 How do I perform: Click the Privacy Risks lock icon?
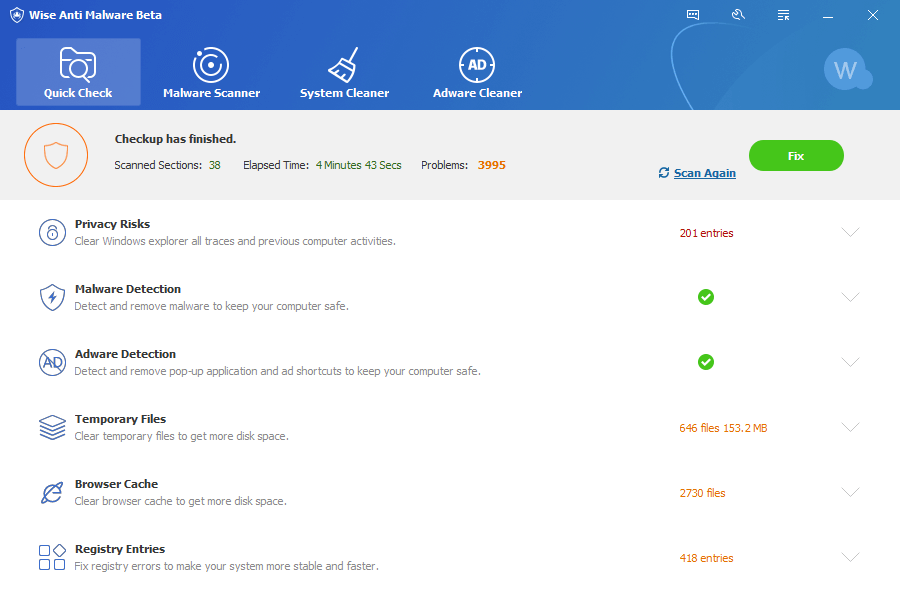coord(52,233)
